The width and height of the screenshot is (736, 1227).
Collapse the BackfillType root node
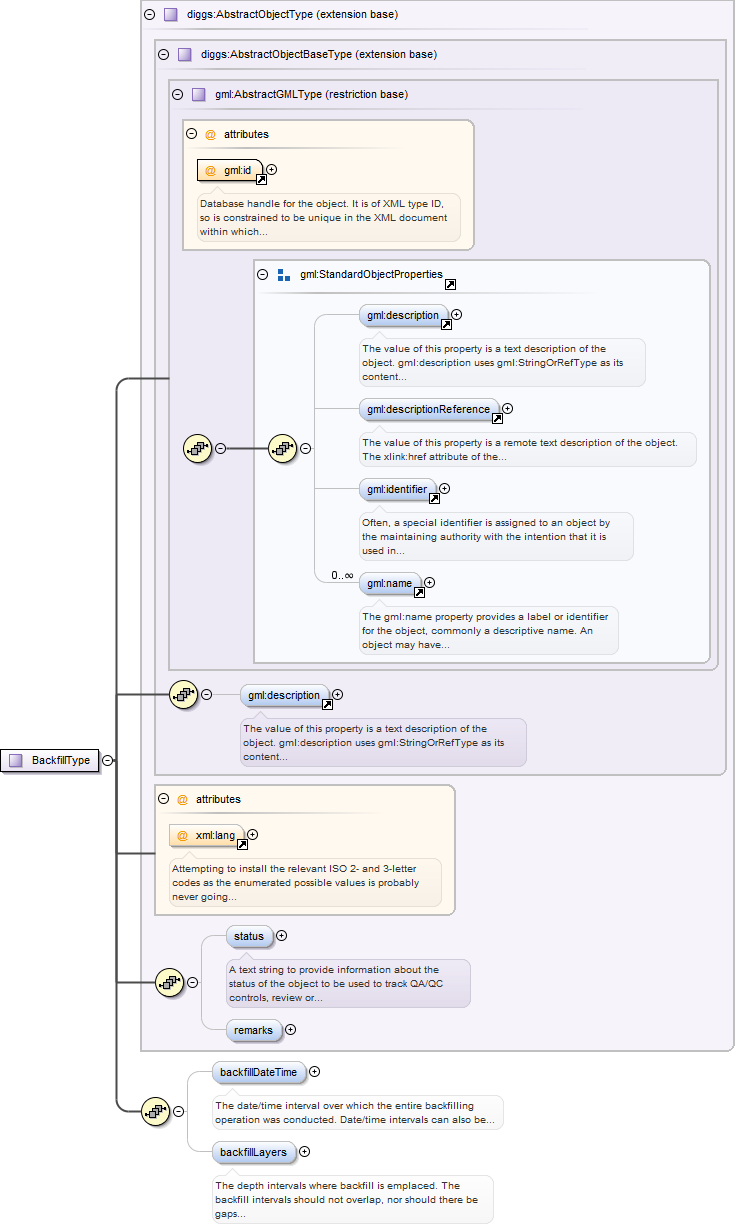pos(108,761)
